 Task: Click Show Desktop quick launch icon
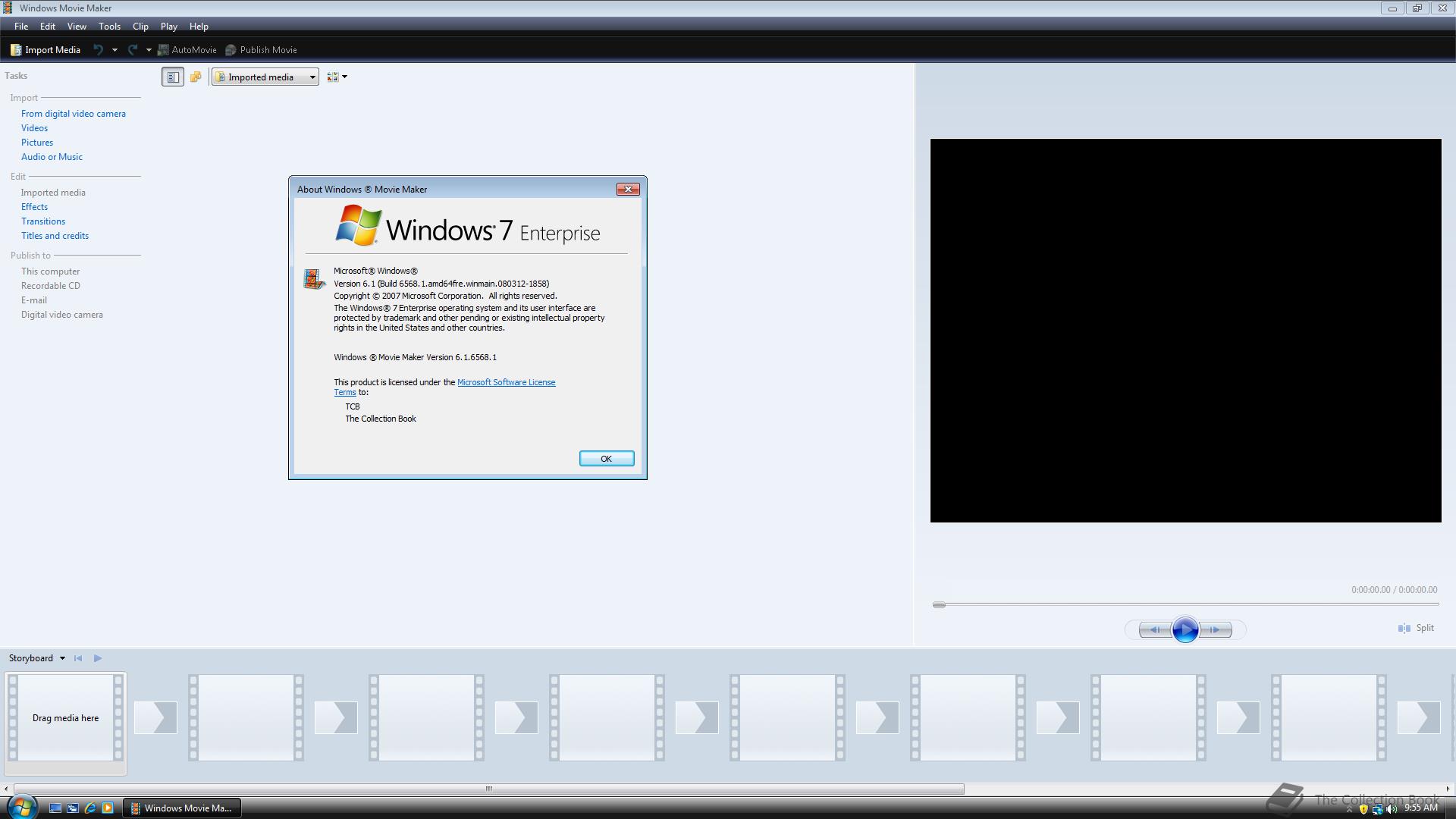pyautogui.click(x=55, y=808)
